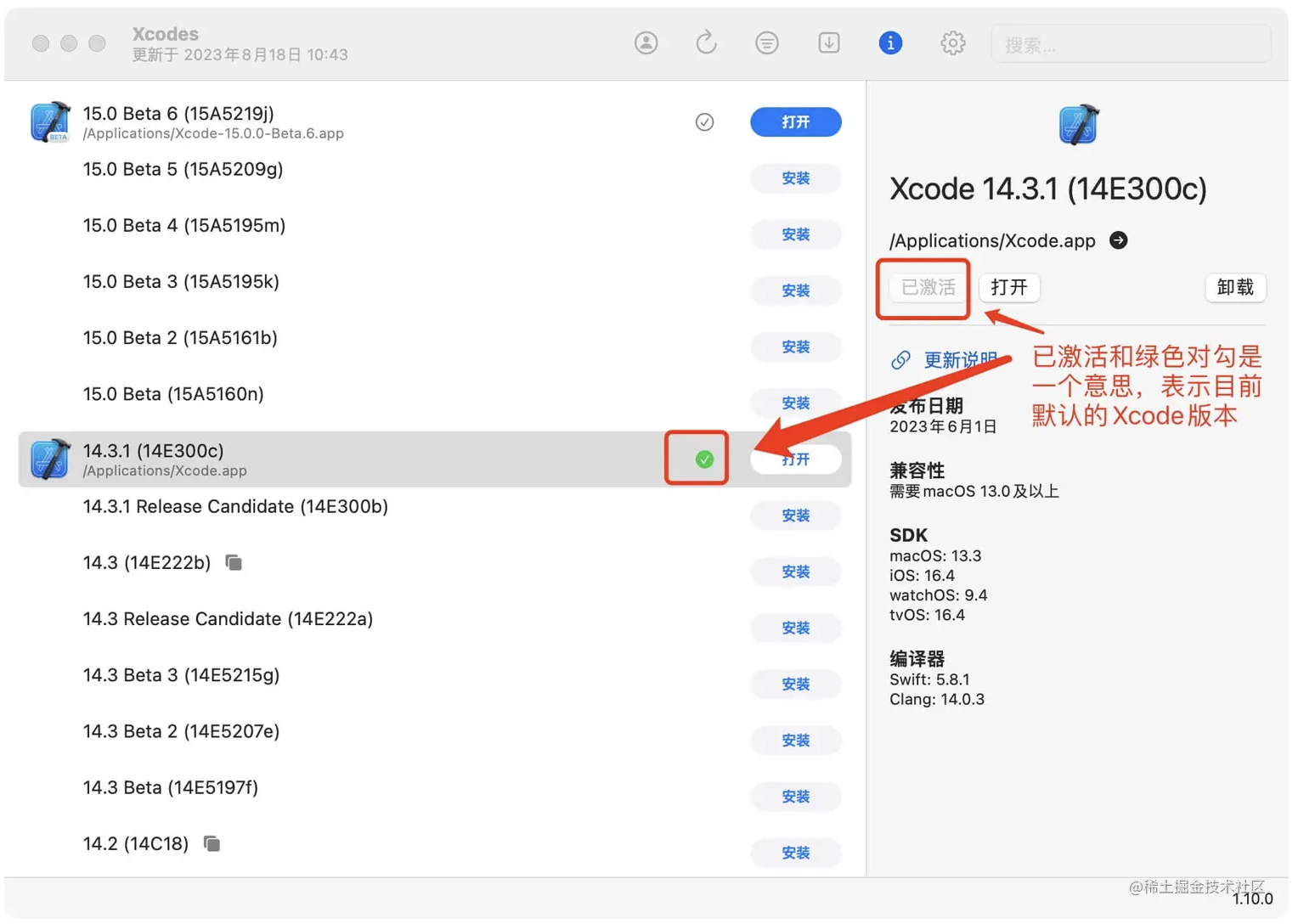1298x924 pixels.
Task: Install 15.0 Beta 4 (15A5195m)
Action: [x=796, y=234]
